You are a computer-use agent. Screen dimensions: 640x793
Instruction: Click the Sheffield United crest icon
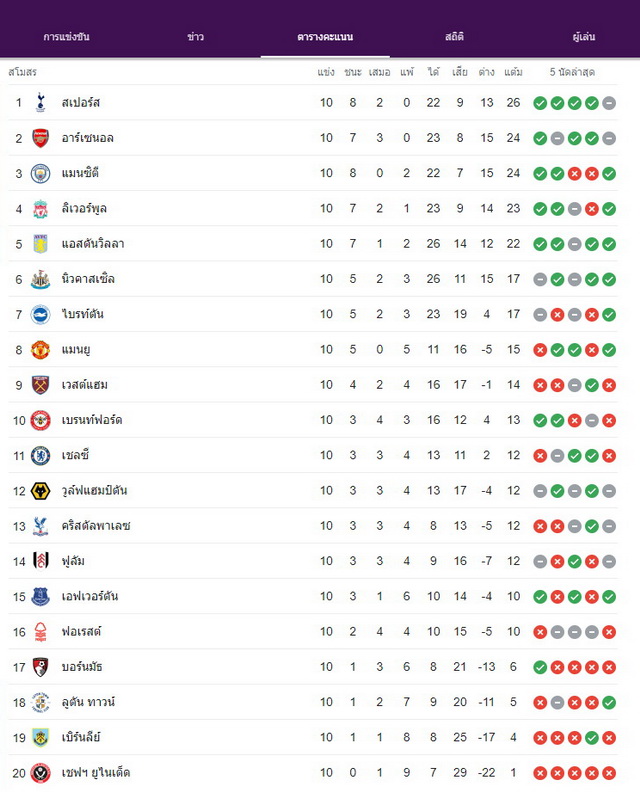[40, 773]
